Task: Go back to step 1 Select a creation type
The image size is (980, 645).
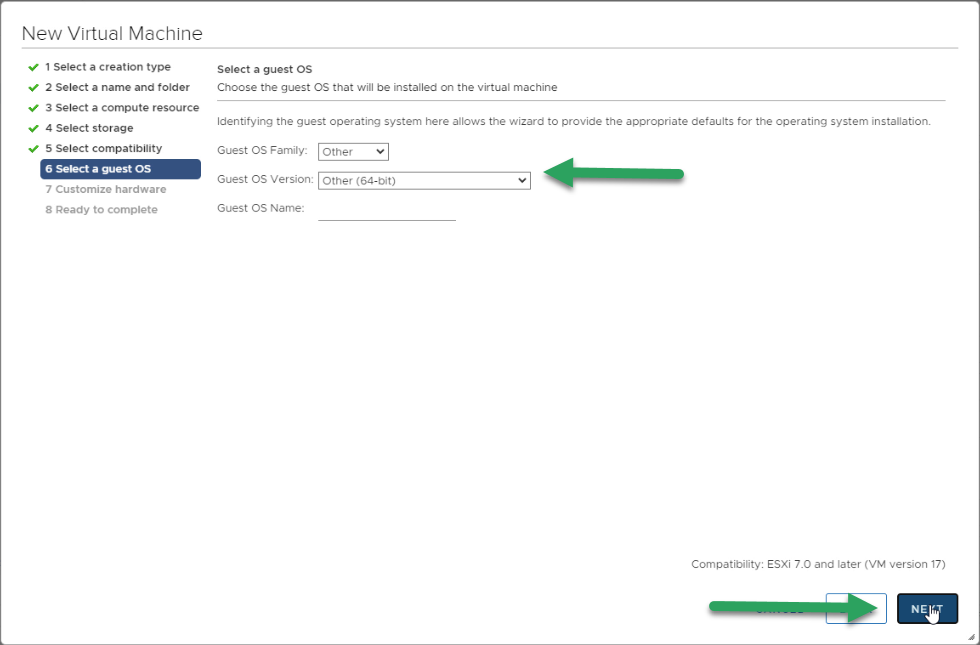Action: pyautogui.click(x=108, y=67)
